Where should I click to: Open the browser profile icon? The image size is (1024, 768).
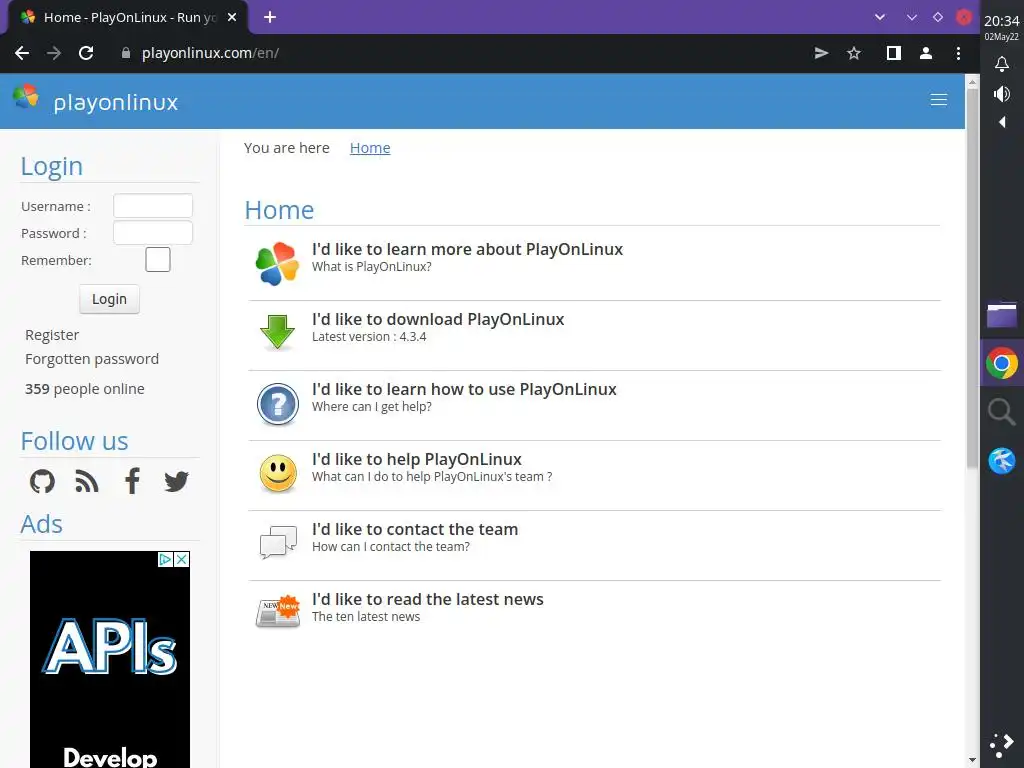pyautogui.click(x=925, y=54)
